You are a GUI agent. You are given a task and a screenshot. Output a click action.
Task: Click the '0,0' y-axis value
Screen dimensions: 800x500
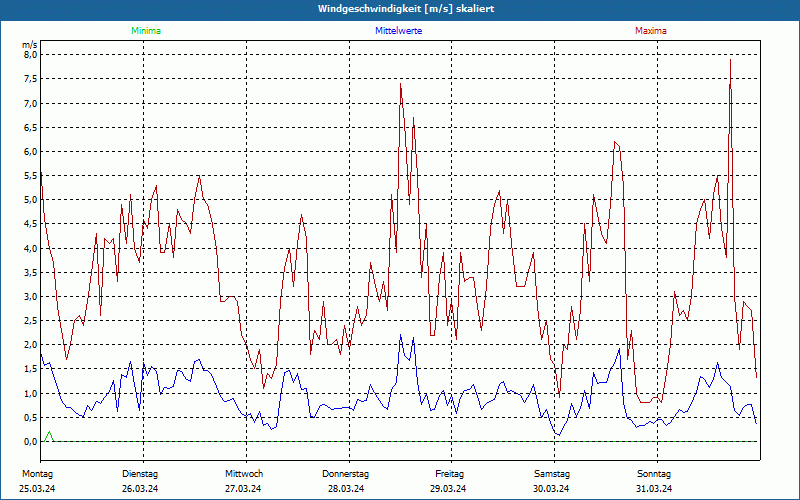pos(31,442)
